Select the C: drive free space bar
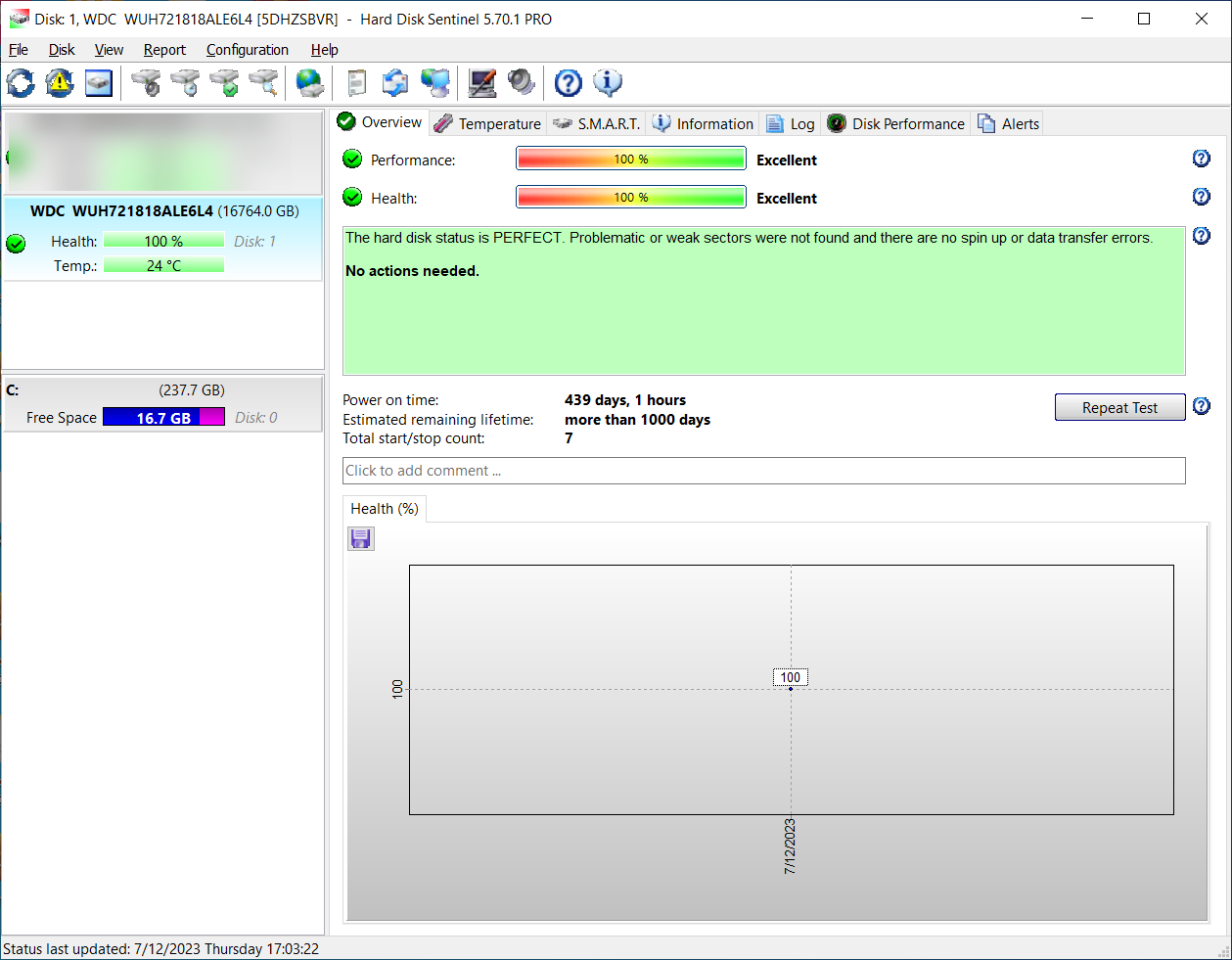Image resolution: width=1232 pixels, height=960 pixels. click(163, 418)
